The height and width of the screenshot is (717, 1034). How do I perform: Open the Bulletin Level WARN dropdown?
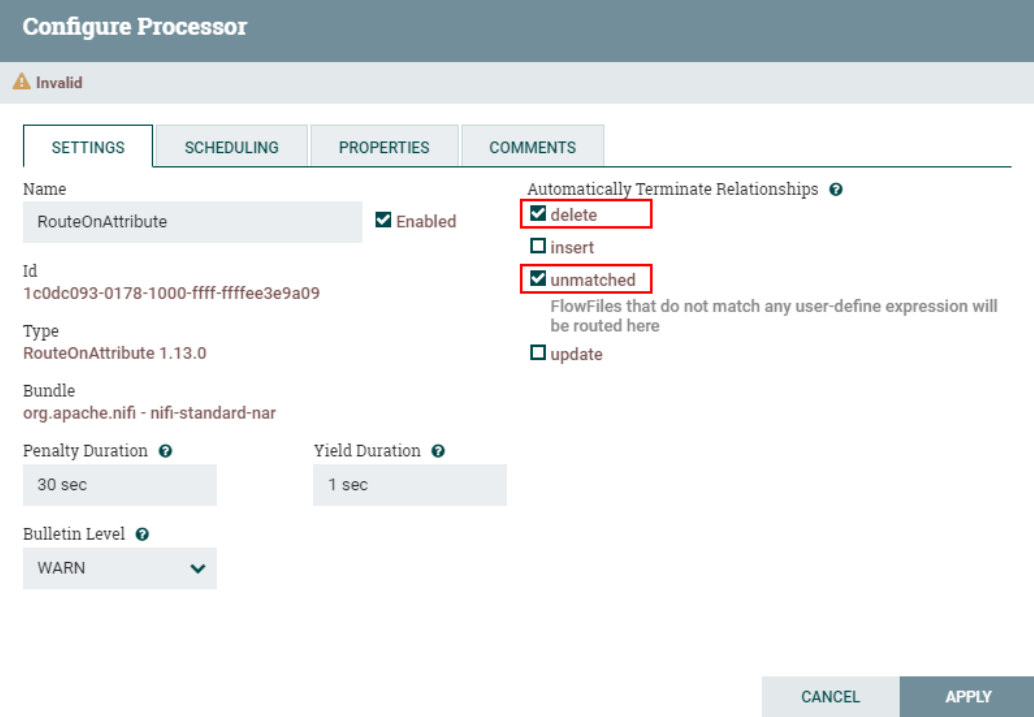pyautogui.click(x=119, y=568)
